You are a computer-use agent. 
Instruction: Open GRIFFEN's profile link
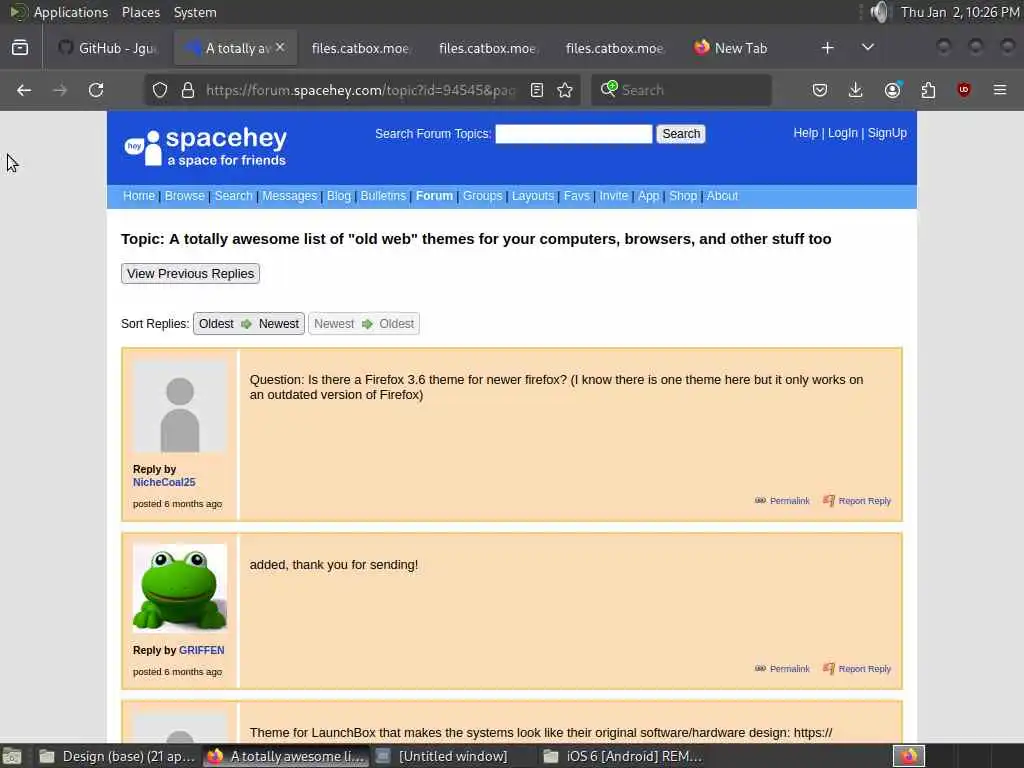pyautogui.click(x=201, y=650)
